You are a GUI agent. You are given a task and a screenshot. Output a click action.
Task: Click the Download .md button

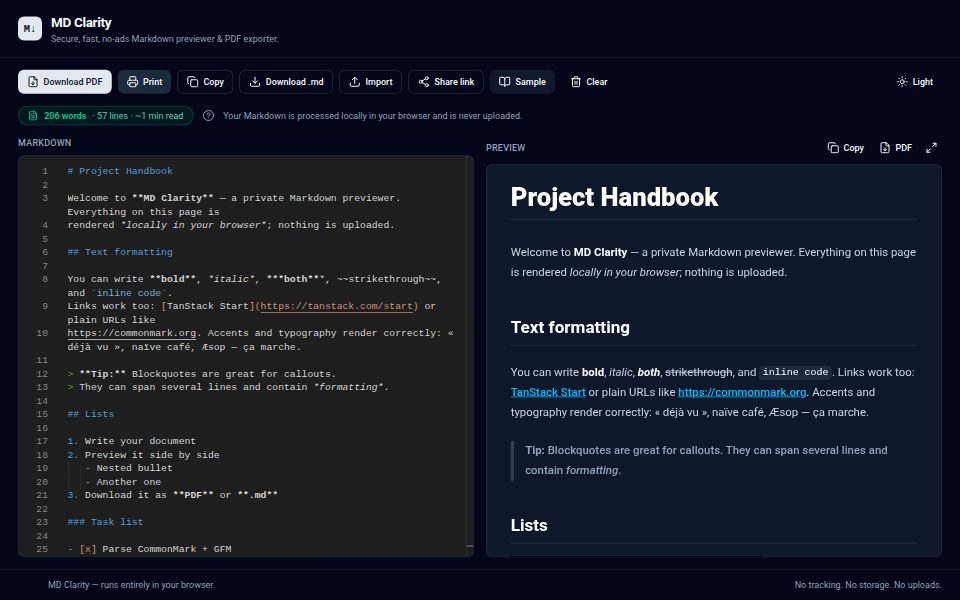point(286,81)
